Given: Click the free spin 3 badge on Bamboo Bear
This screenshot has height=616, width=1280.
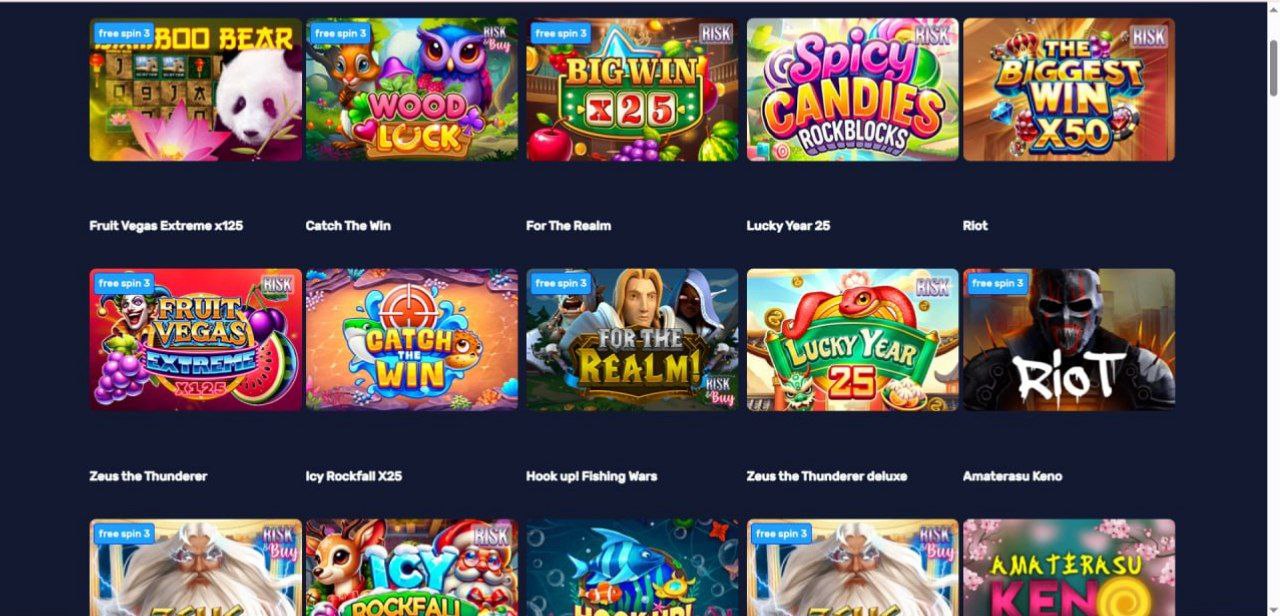Looking at the screenshot, I should click(123, 33).
